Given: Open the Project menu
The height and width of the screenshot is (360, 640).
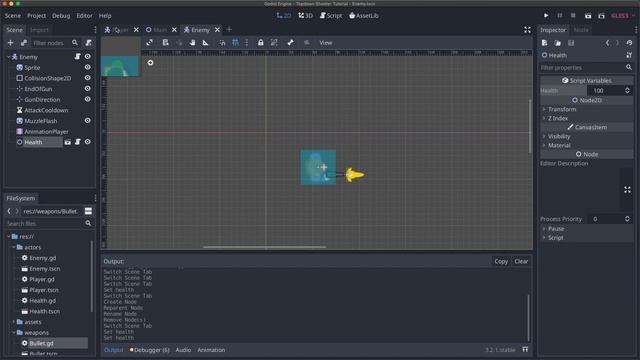Looking at the screenshot, I should (36, 16).
